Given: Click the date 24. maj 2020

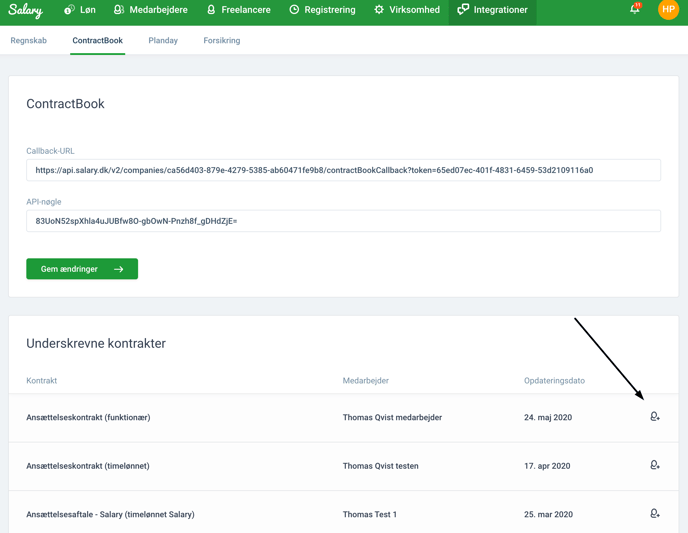Looking at the screenshot, I should [x=548, y=417].
